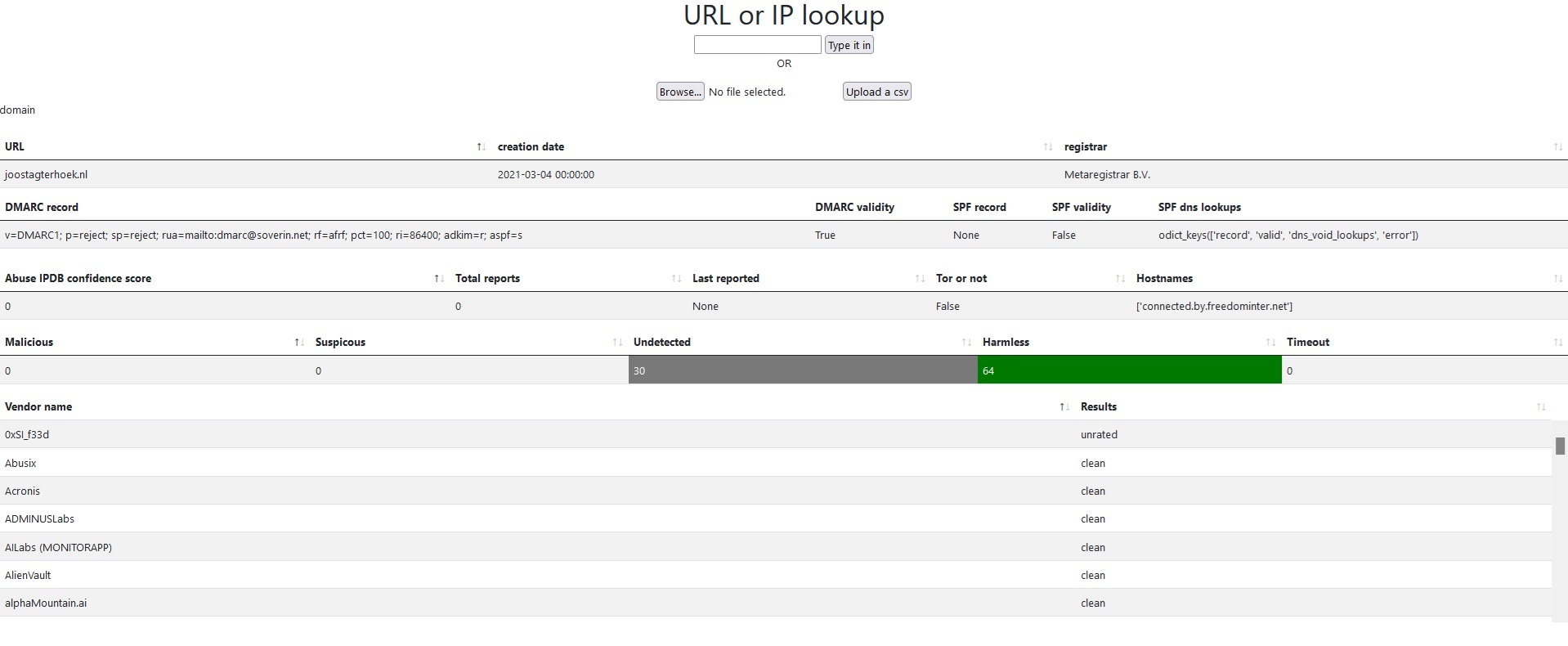Screen dimensions: 1568x646
Task: Click the URL column header
Action: coord(15,147)
